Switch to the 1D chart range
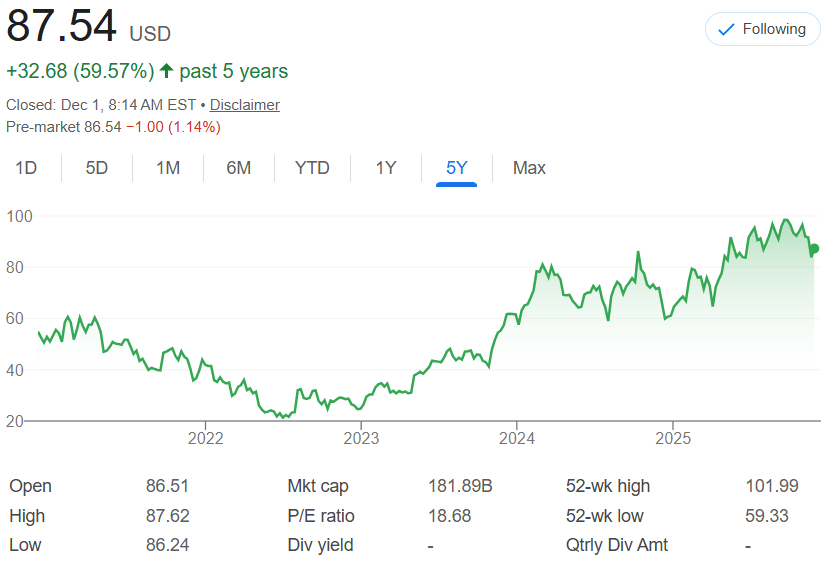The image size is (833, 561). point(26,168)
